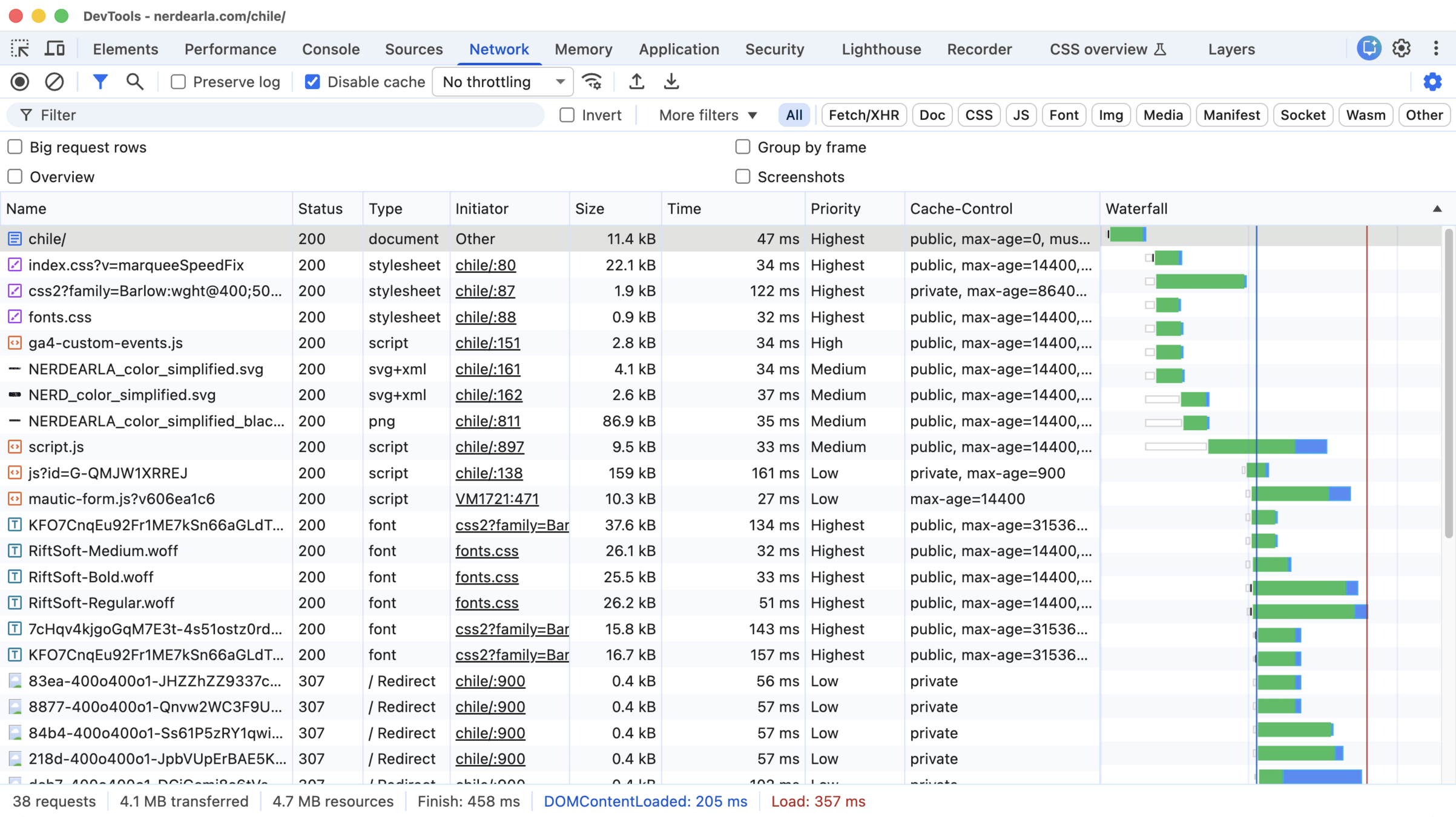The height and width of the screenshot is (817, 1456).
Task: Enable the Preserve log checkbox
Action: 178,82
